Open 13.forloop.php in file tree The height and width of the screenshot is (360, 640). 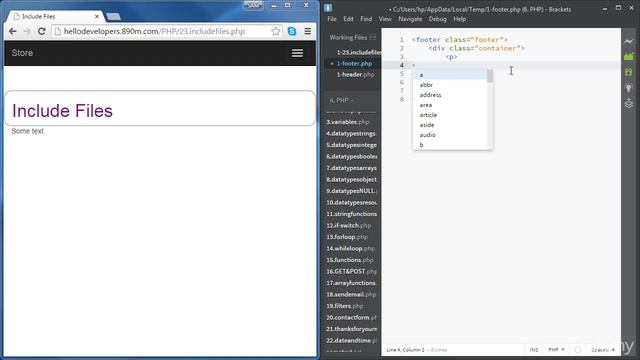point(347,237)
